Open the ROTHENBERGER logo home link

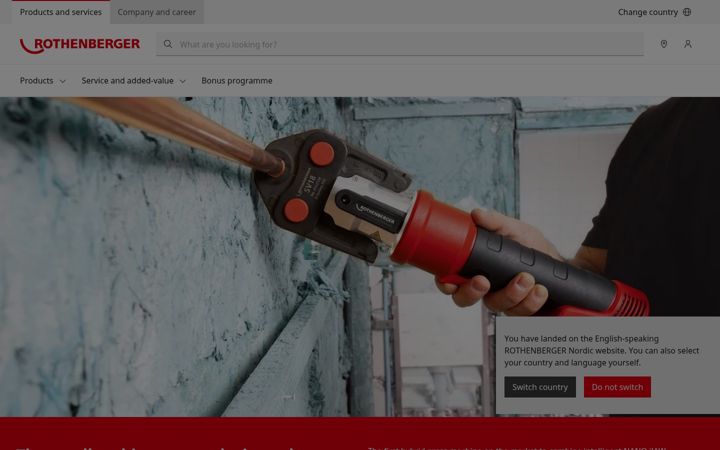tap(79, 45)
